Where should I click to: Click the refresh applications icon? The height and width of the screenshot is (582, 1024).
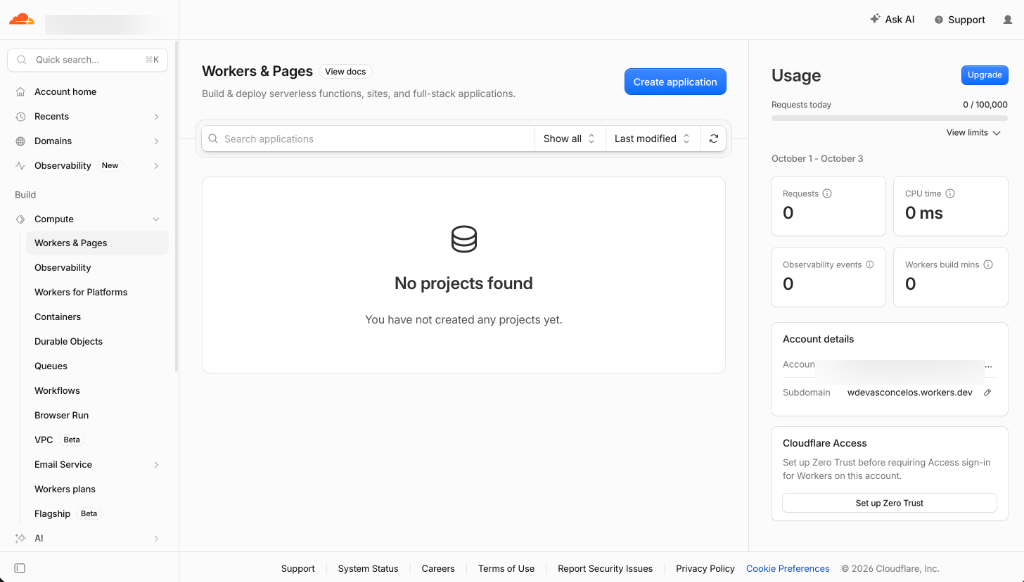pyautogui.click(x=714, y=138)
